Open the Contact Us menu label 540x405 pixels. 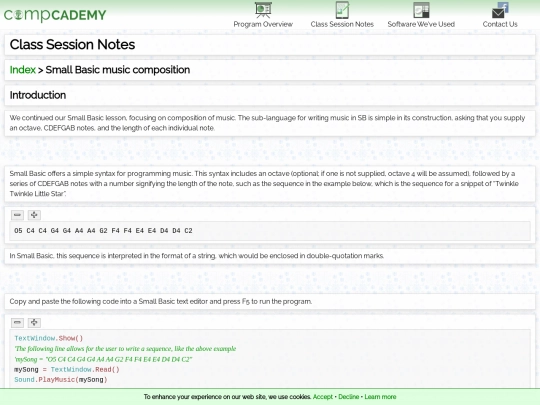(x=500, y=24)
